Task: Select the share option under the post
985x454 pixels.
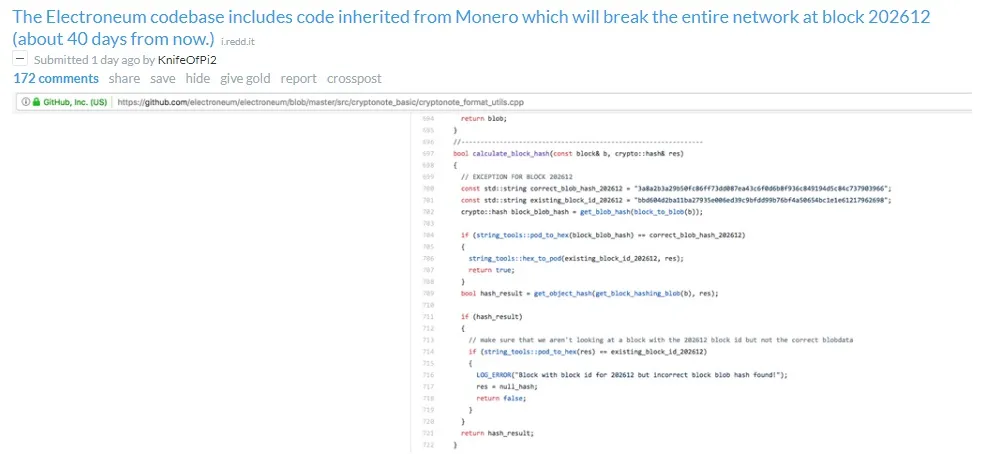Action: (x=124, y=78)
